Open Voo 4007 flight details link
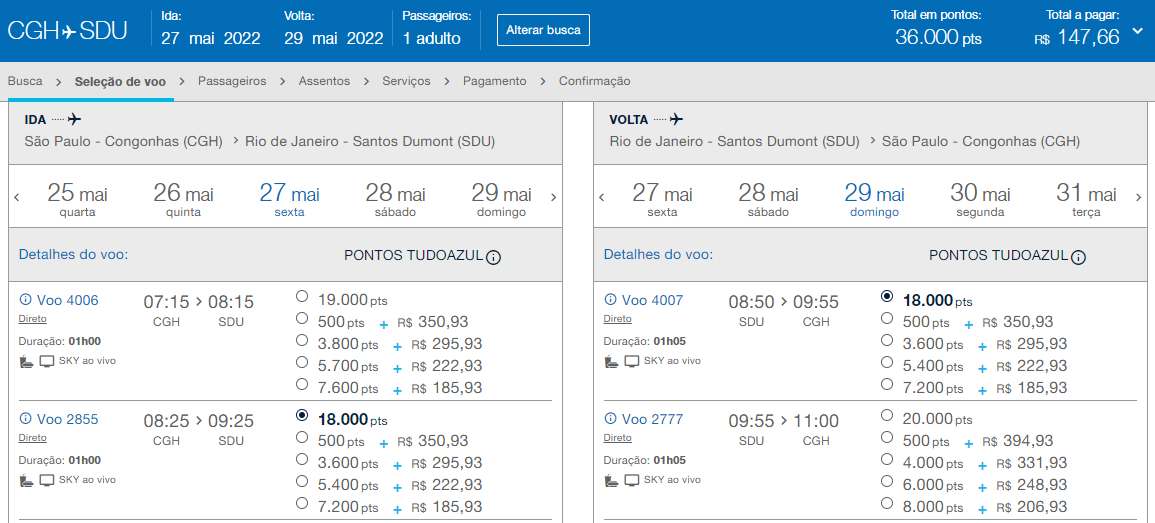The width and height of the screenshot is (1155, 523). 652,300
